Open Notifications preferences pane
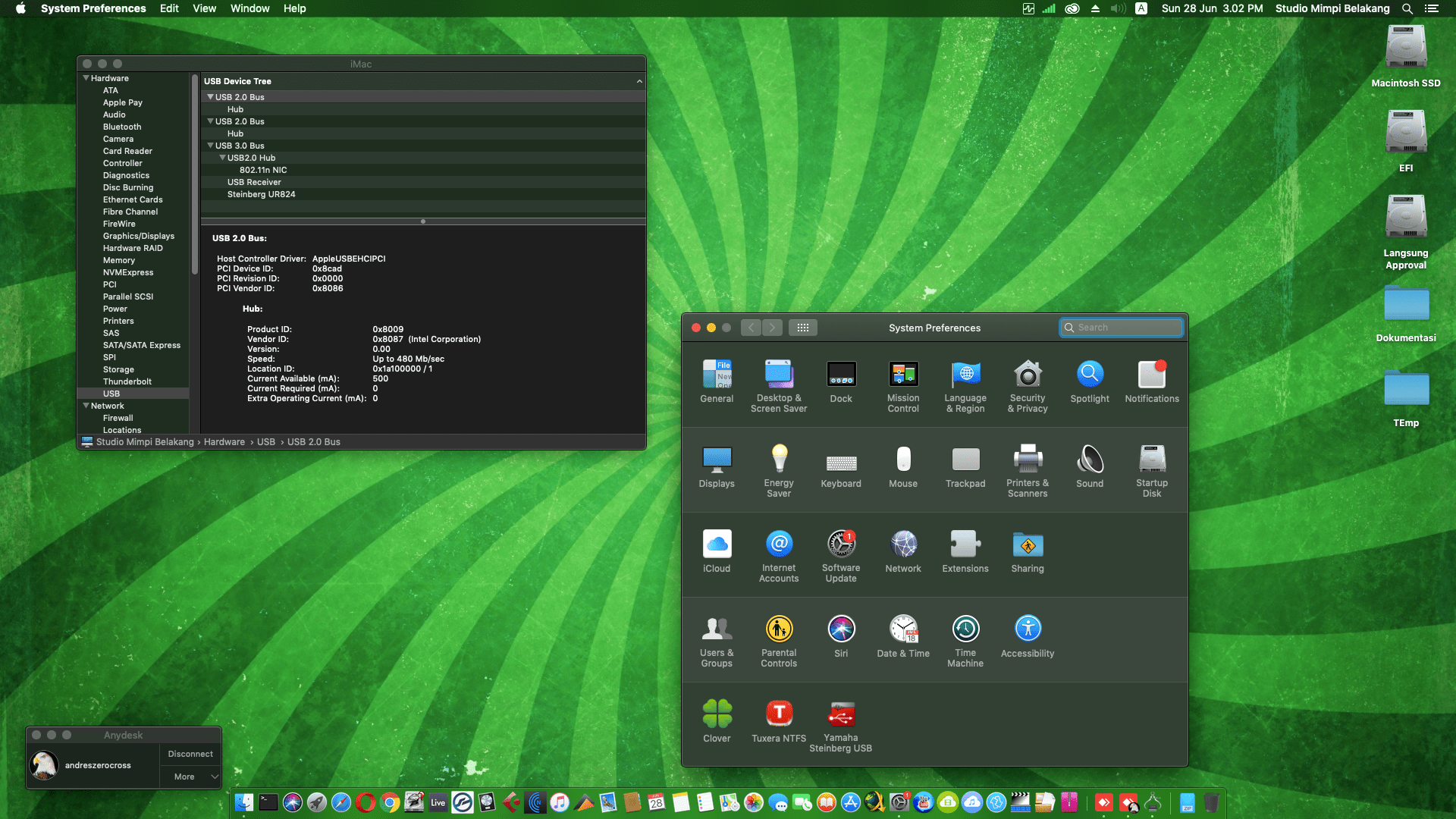The width and height of the screenshot is (1456, 819). point(1152,381)
